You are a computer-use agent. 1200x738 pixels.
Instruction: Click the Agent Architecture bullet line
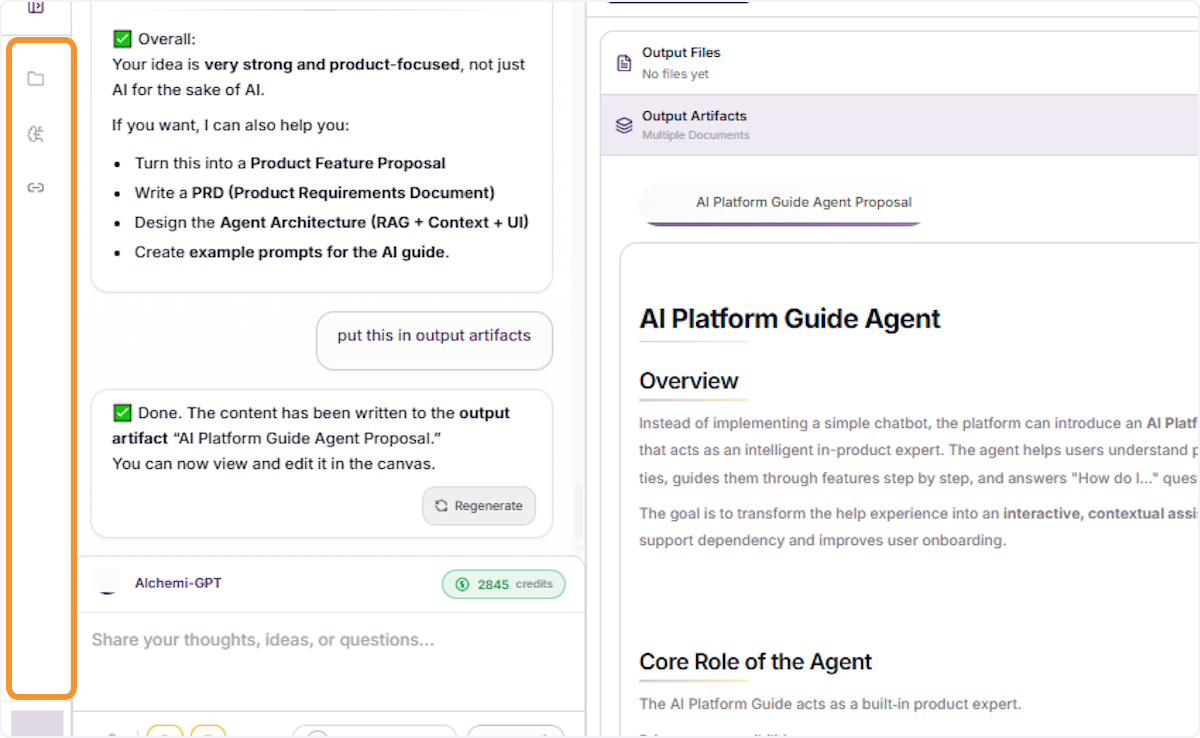[x=332, y=222]
